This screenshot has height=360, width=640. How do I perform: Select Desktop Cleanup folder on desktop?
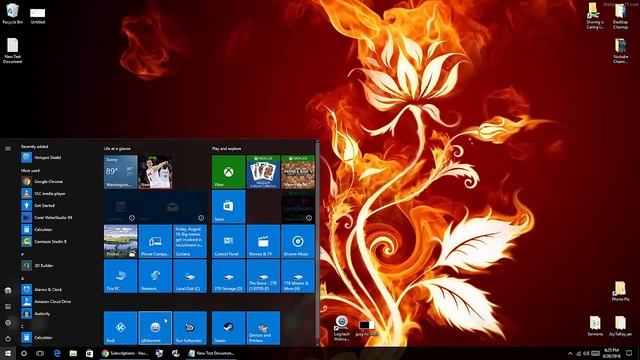(620, 16)
